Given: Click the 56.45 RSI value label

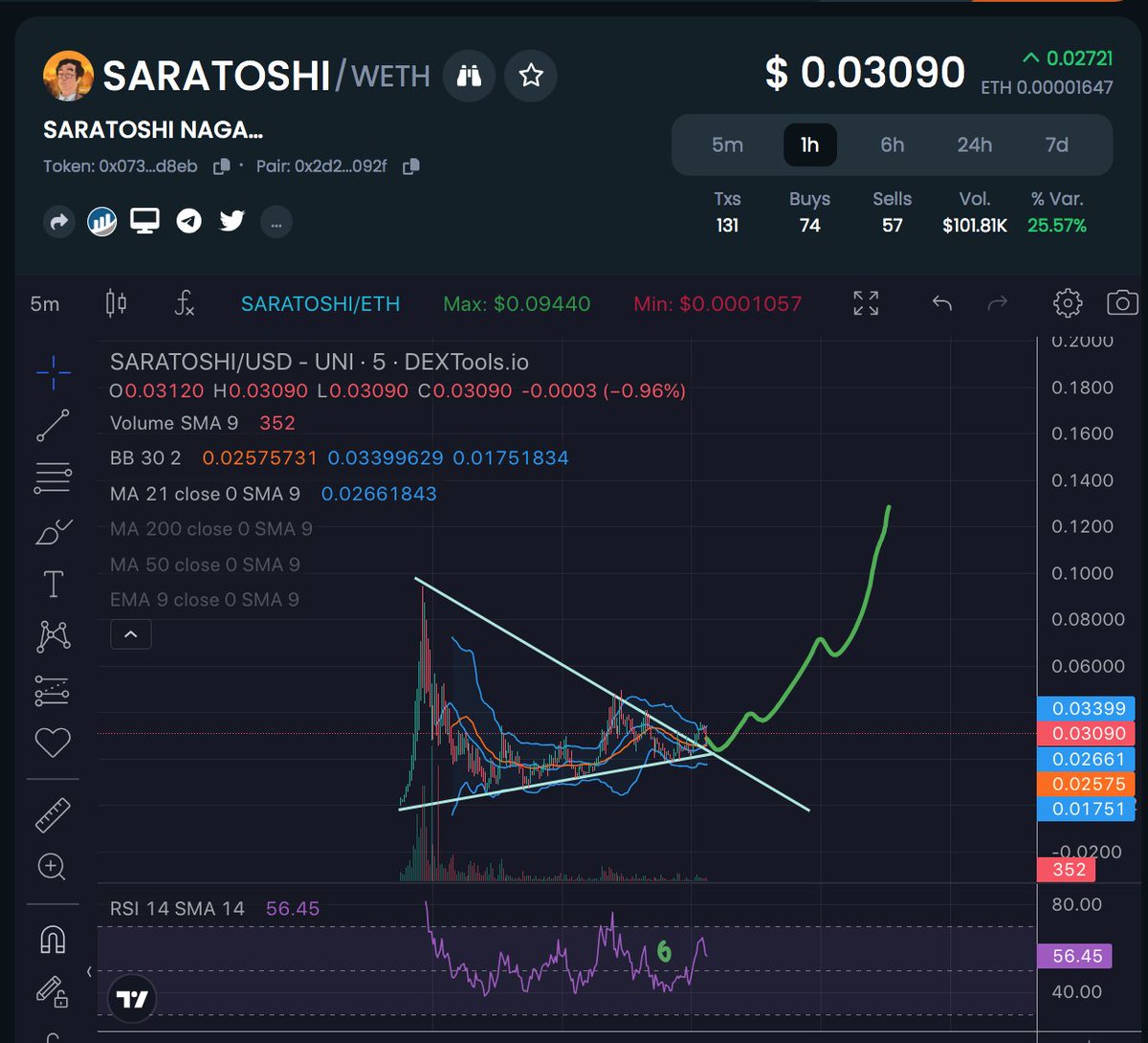Looking at the screenshot, I should [1074, 956].
